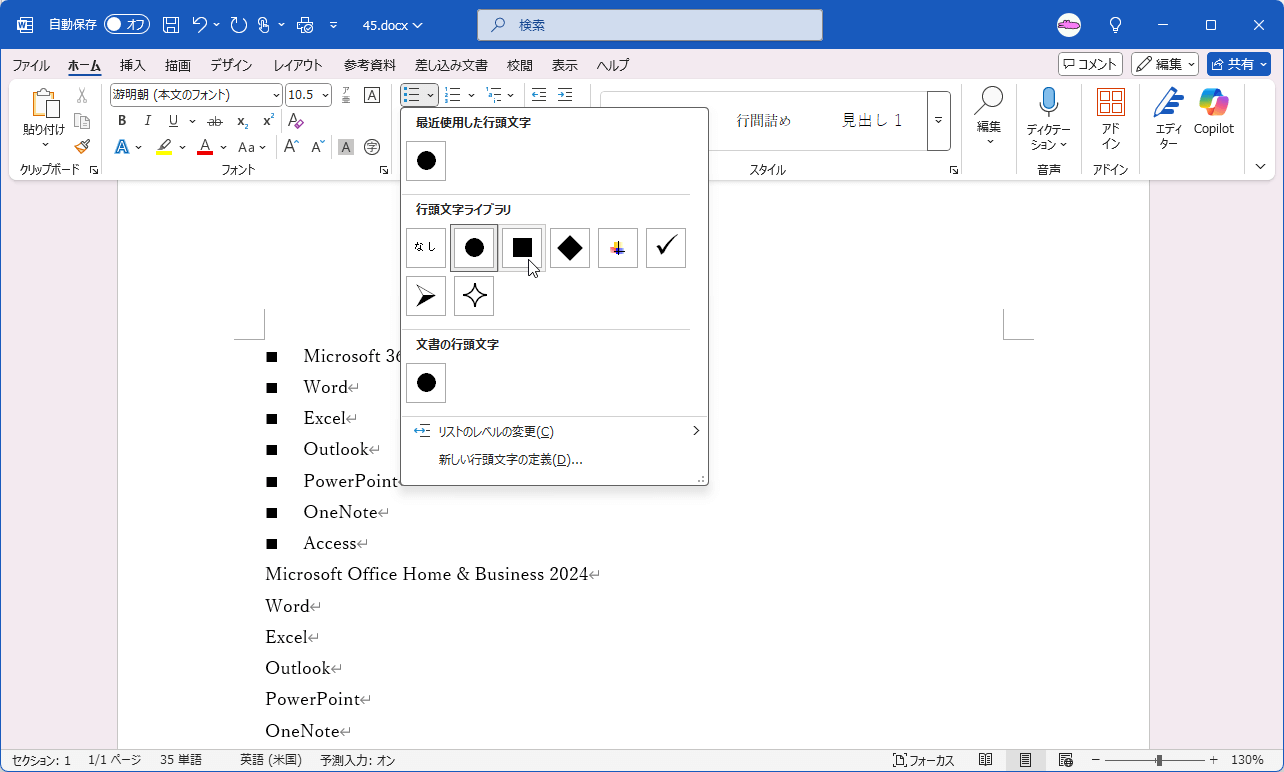Open the 編集 mode dropdown near share
The width and height of the screenshot is (1284, 772).
(x=1165, y=64)
